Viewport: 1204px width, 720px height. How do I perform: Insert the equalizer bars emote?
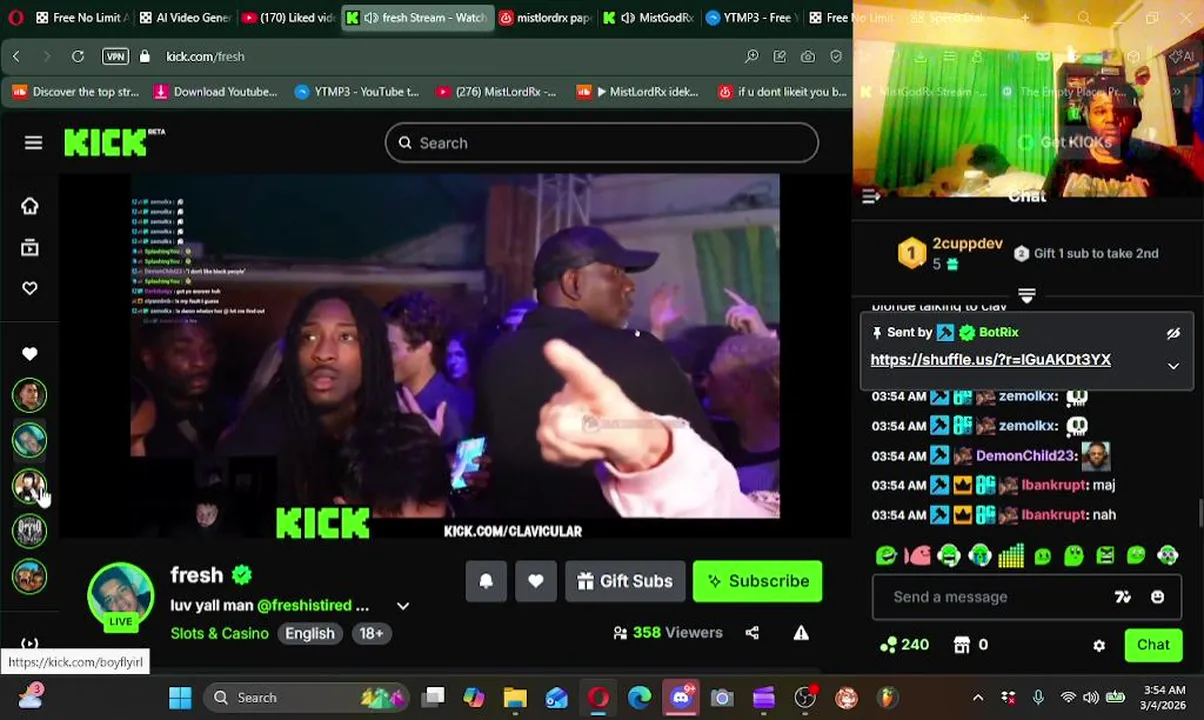coord(1011,555)
